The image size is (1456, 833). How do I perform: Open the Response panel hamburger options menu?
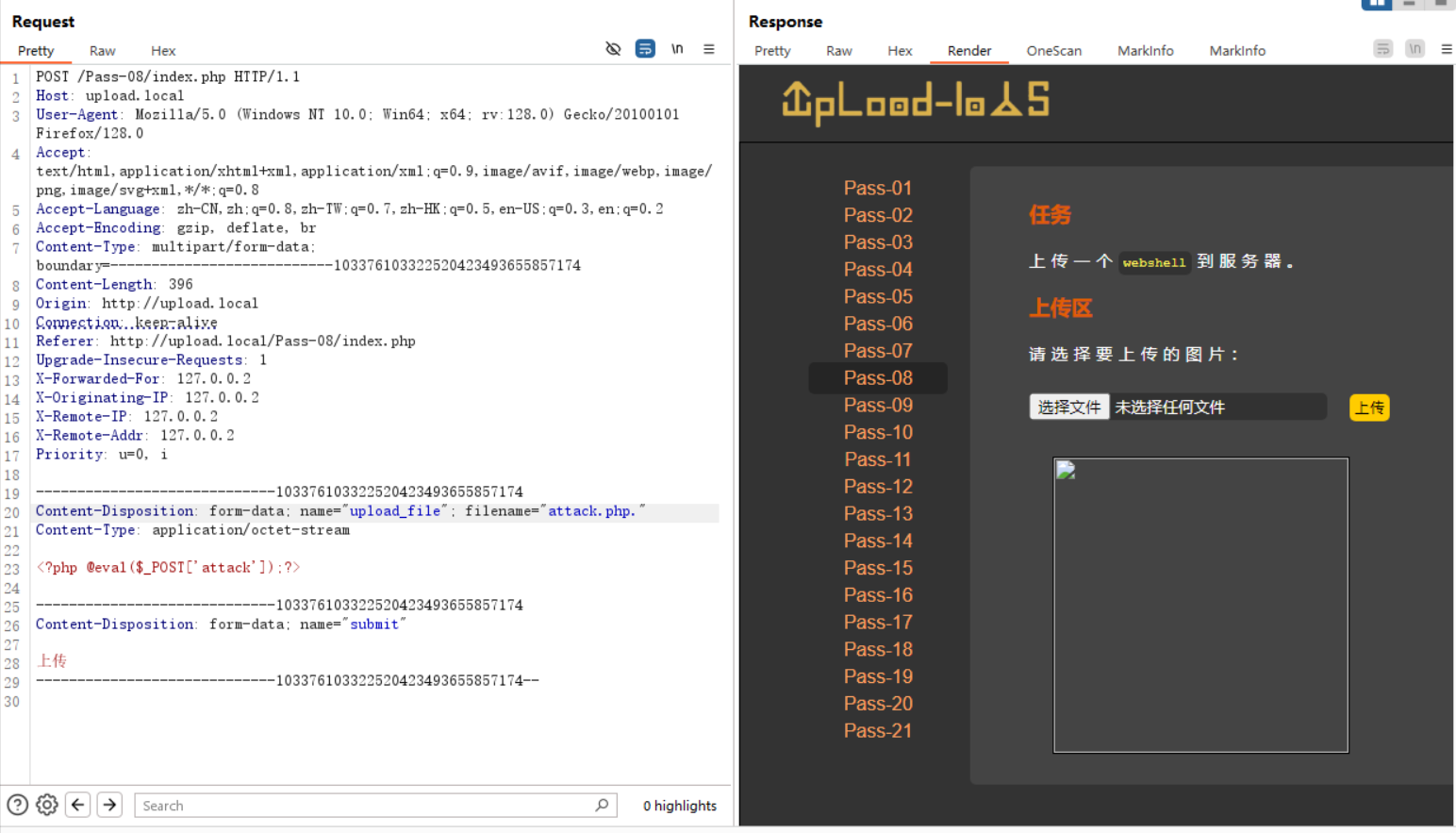[1447, 49]
